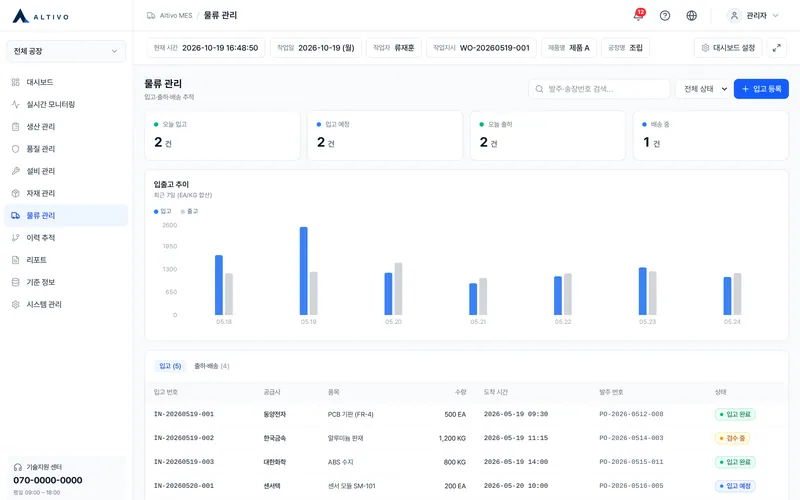Click the 시스템 관리 gear icon
This screenshot has height=500, width=800.
pos(16,305)
